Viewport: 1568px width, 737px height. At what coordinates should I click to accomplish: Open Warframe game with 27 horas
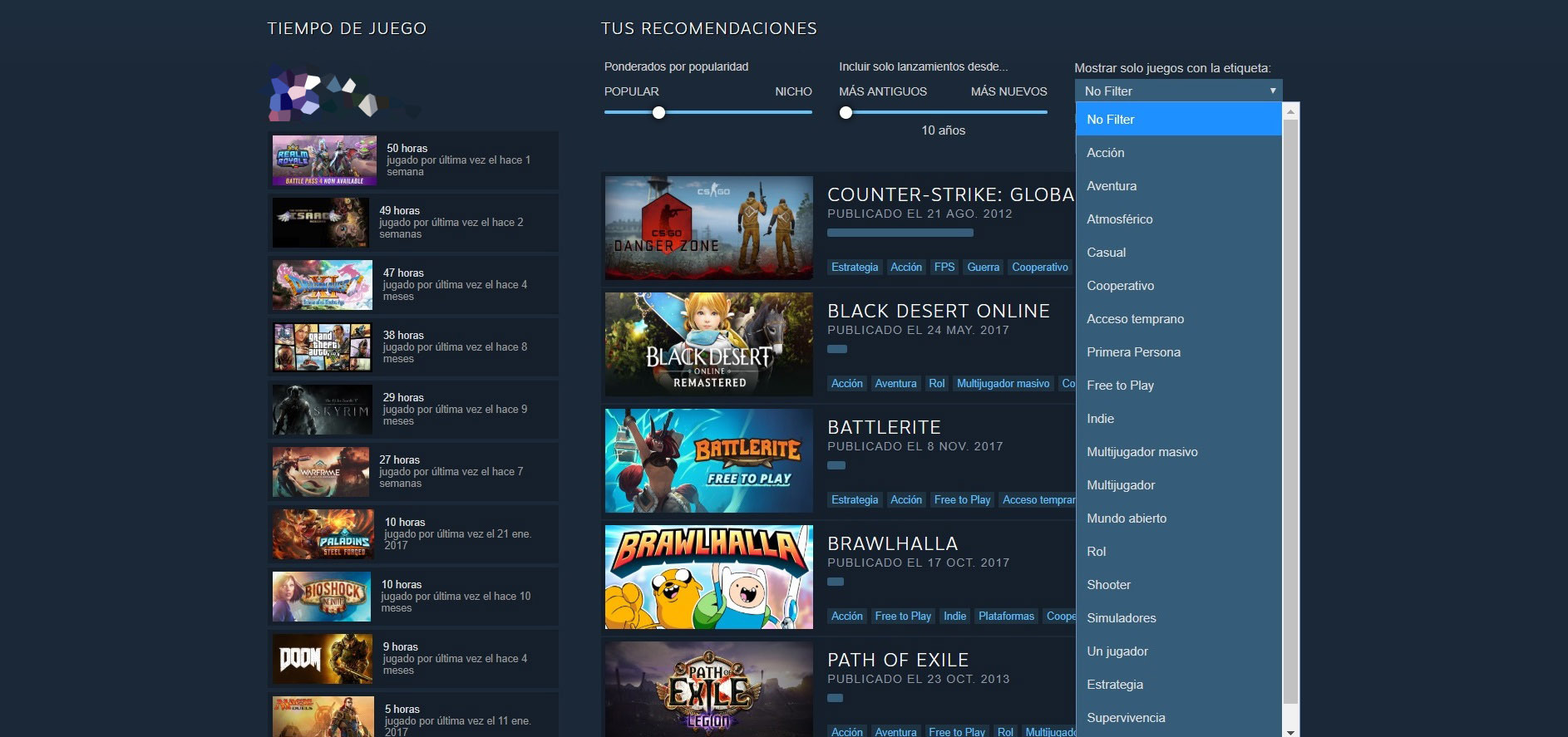tap(320, 472)
